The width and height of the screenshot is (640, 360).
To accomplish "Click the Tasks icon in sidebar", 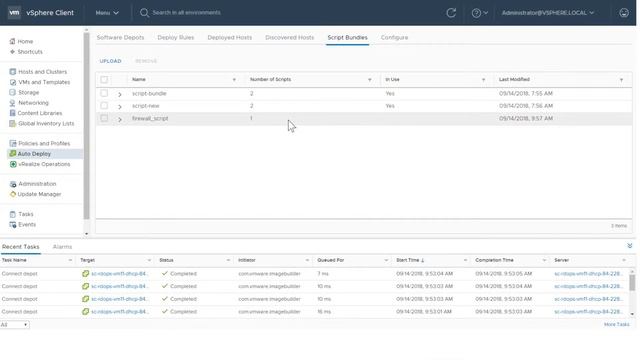I will coord(13,214).
